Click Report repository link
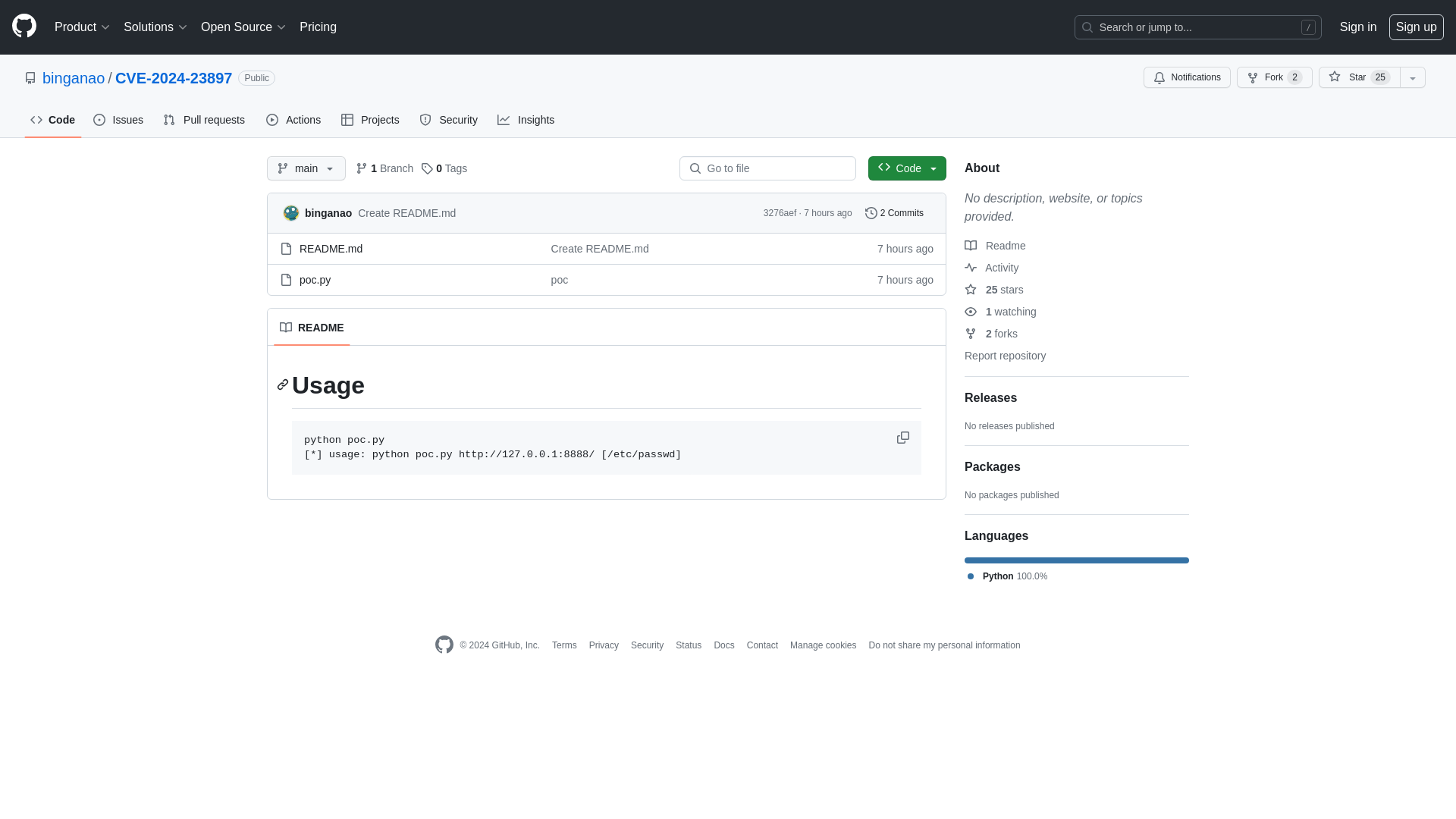The width and height of the screenshot is (1456, 819). point(1005,356)
